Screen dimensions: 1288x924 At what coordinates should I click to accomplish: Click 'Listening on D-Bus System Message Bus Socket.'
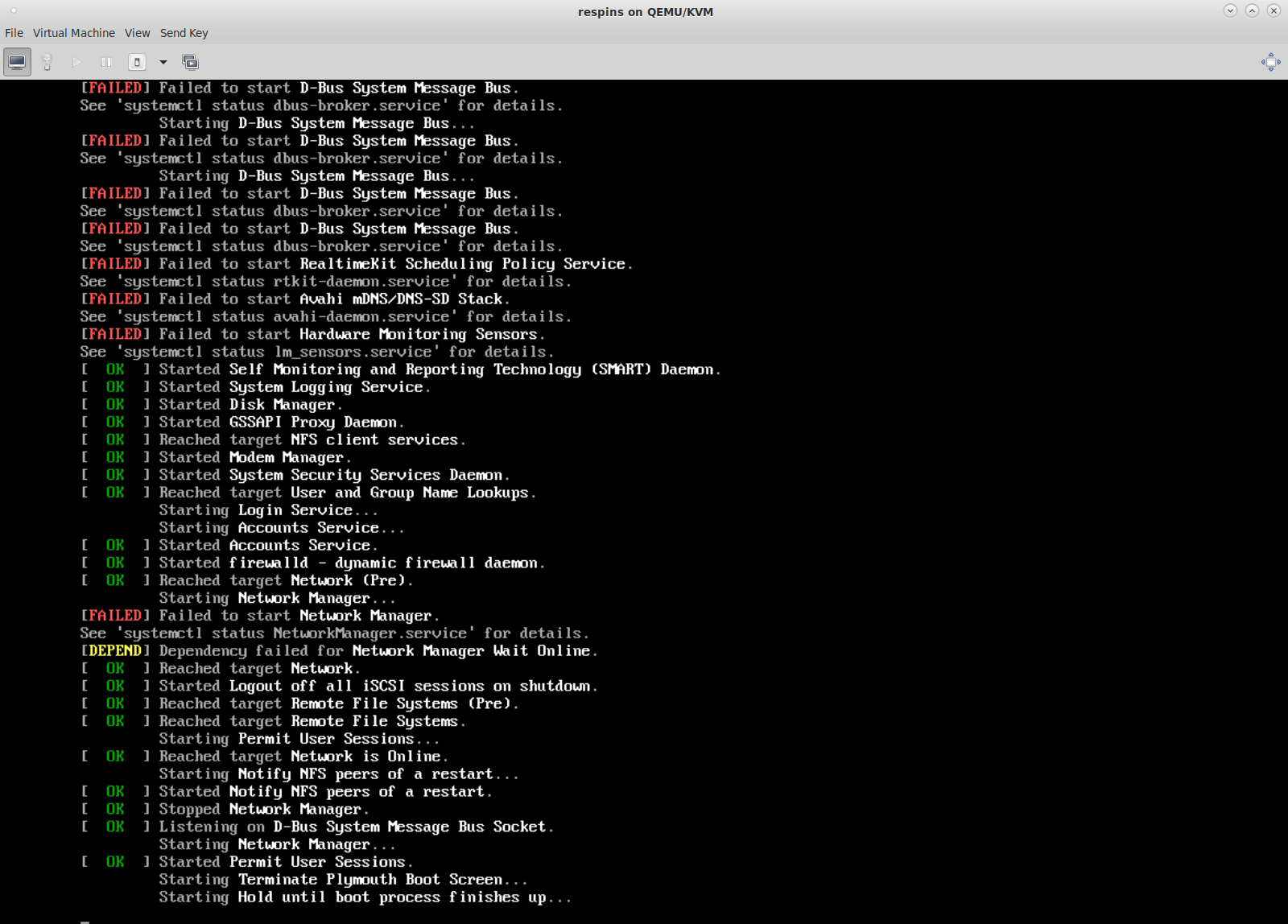pyautogui.click(x=357, y=827)
